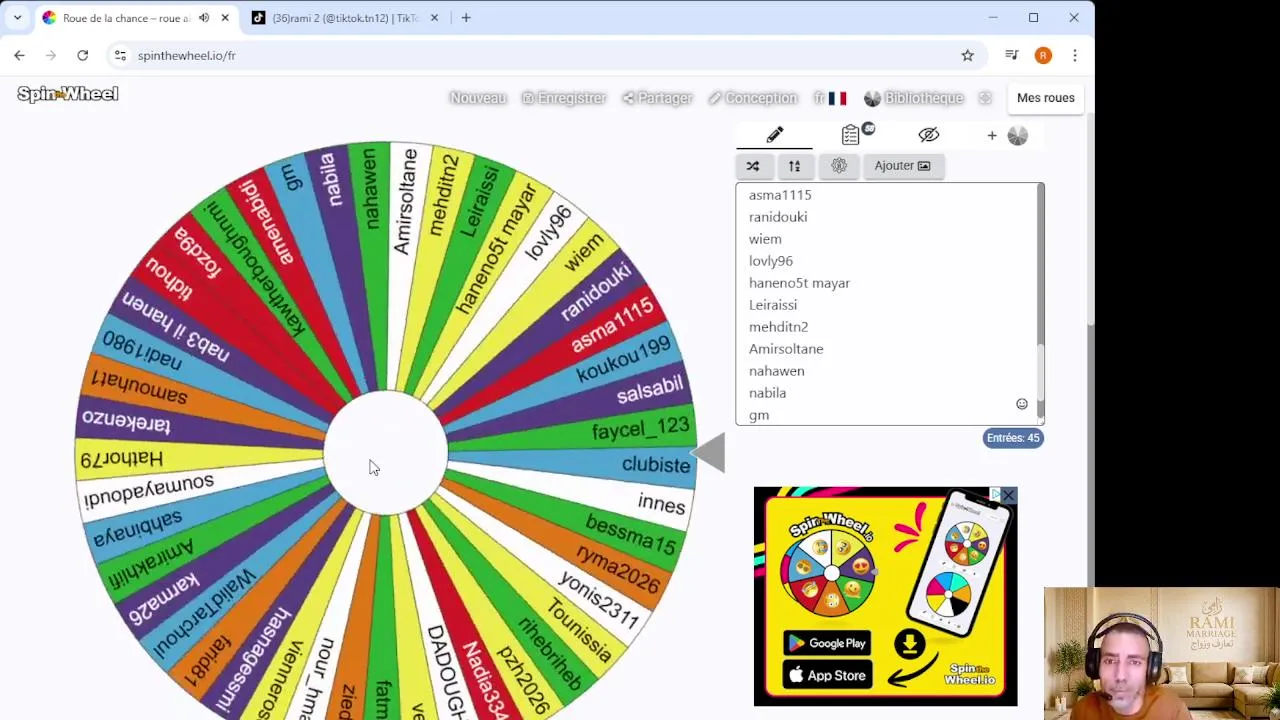Add a new wheel with plus icon
The width and height of the screenshot is (1280, 720).
tap(992, 135)
